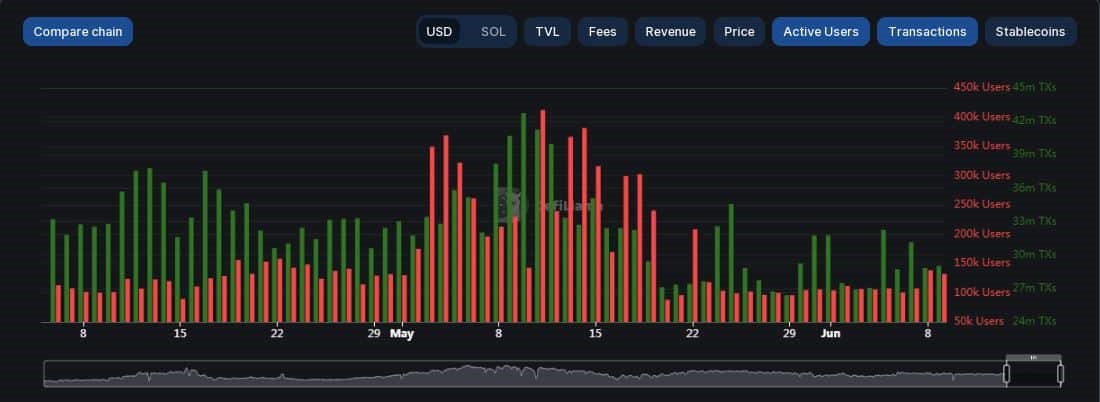Toggle the TVL metric

click(x=547, y=32)
